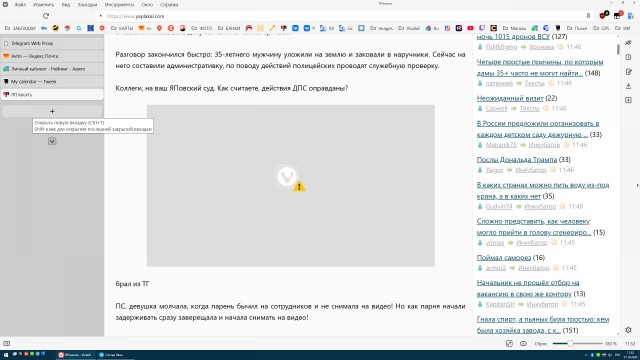640x360 pixels.
Task: Click the add web panel plus icon
Action: 629,100
